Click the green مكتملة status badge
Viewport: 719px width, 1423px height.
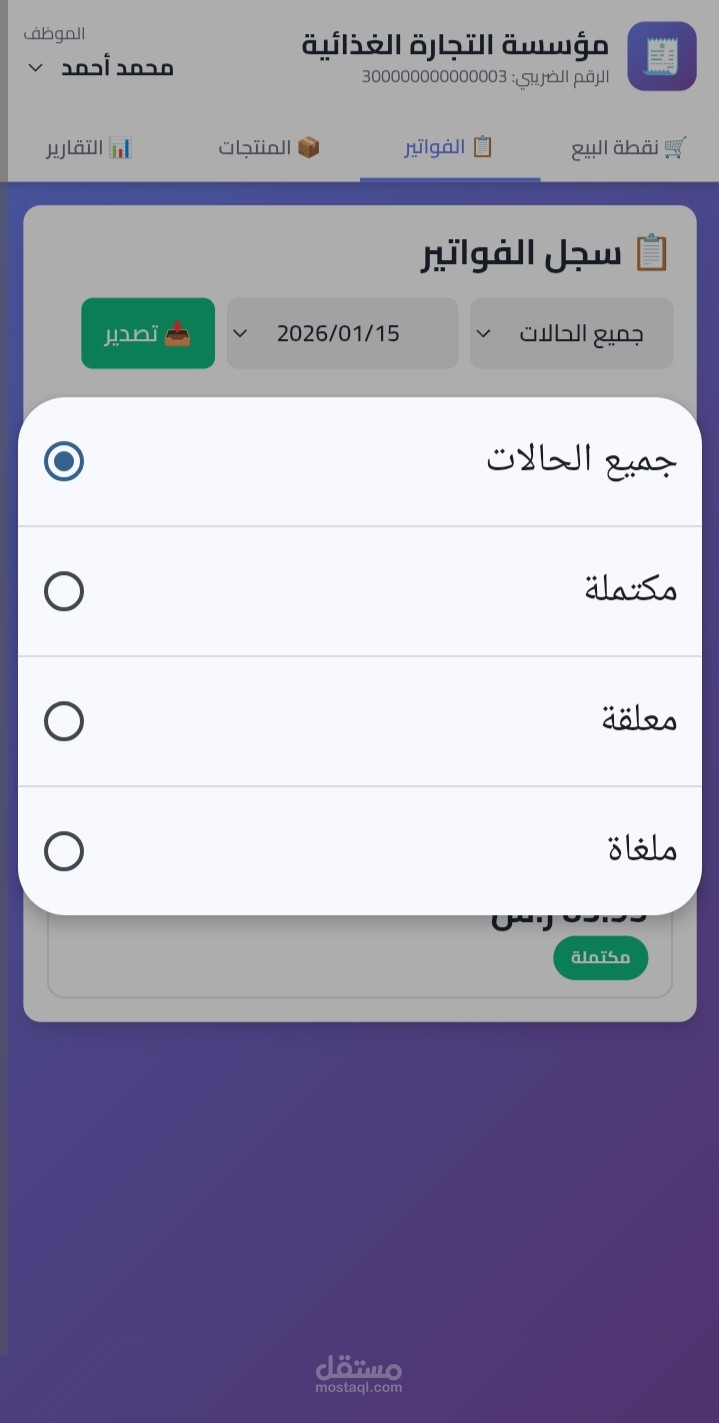click(x=600, y=958)
